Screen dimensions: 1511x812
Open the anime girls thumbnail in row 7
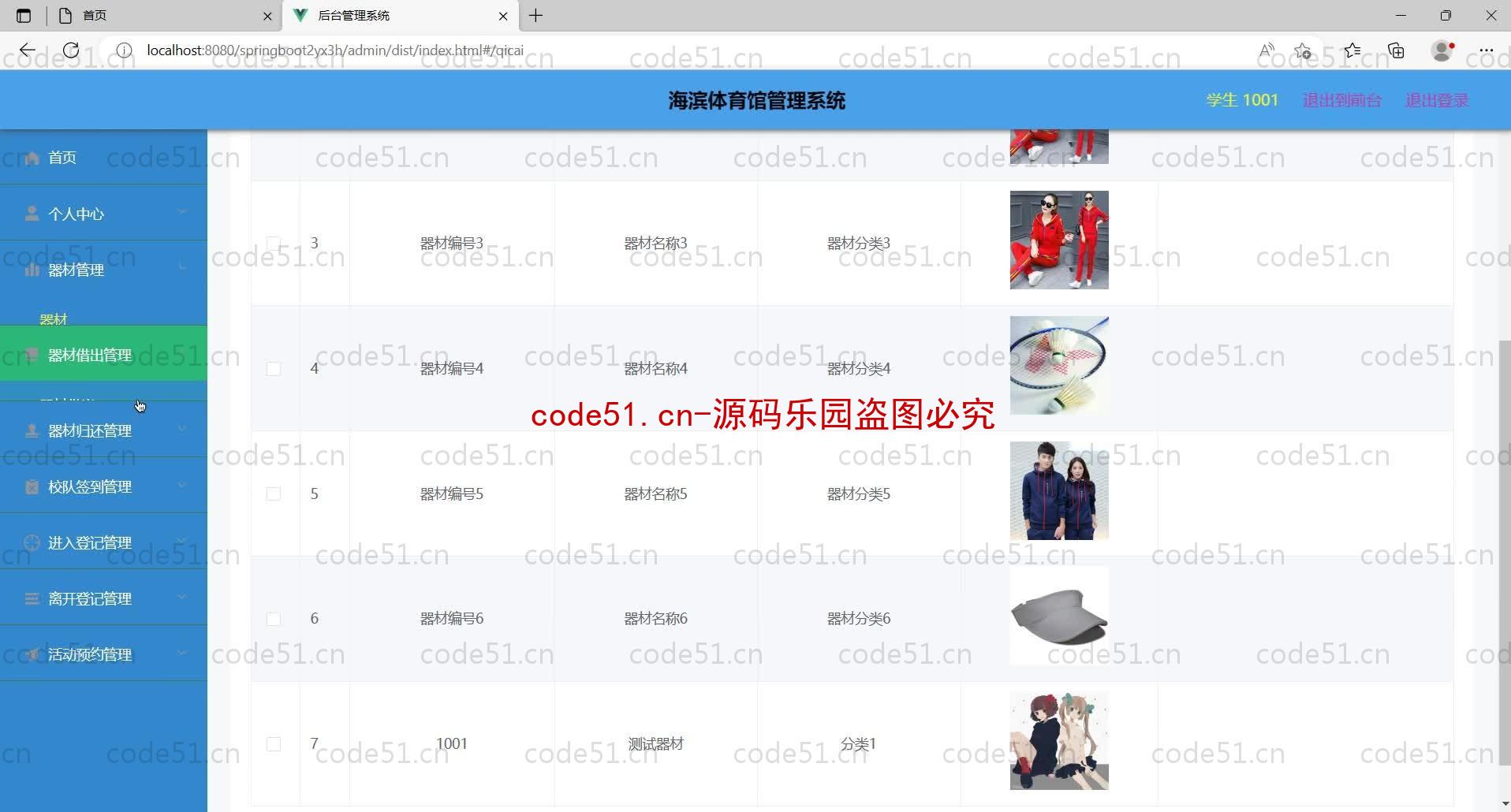coord(1059,740)
